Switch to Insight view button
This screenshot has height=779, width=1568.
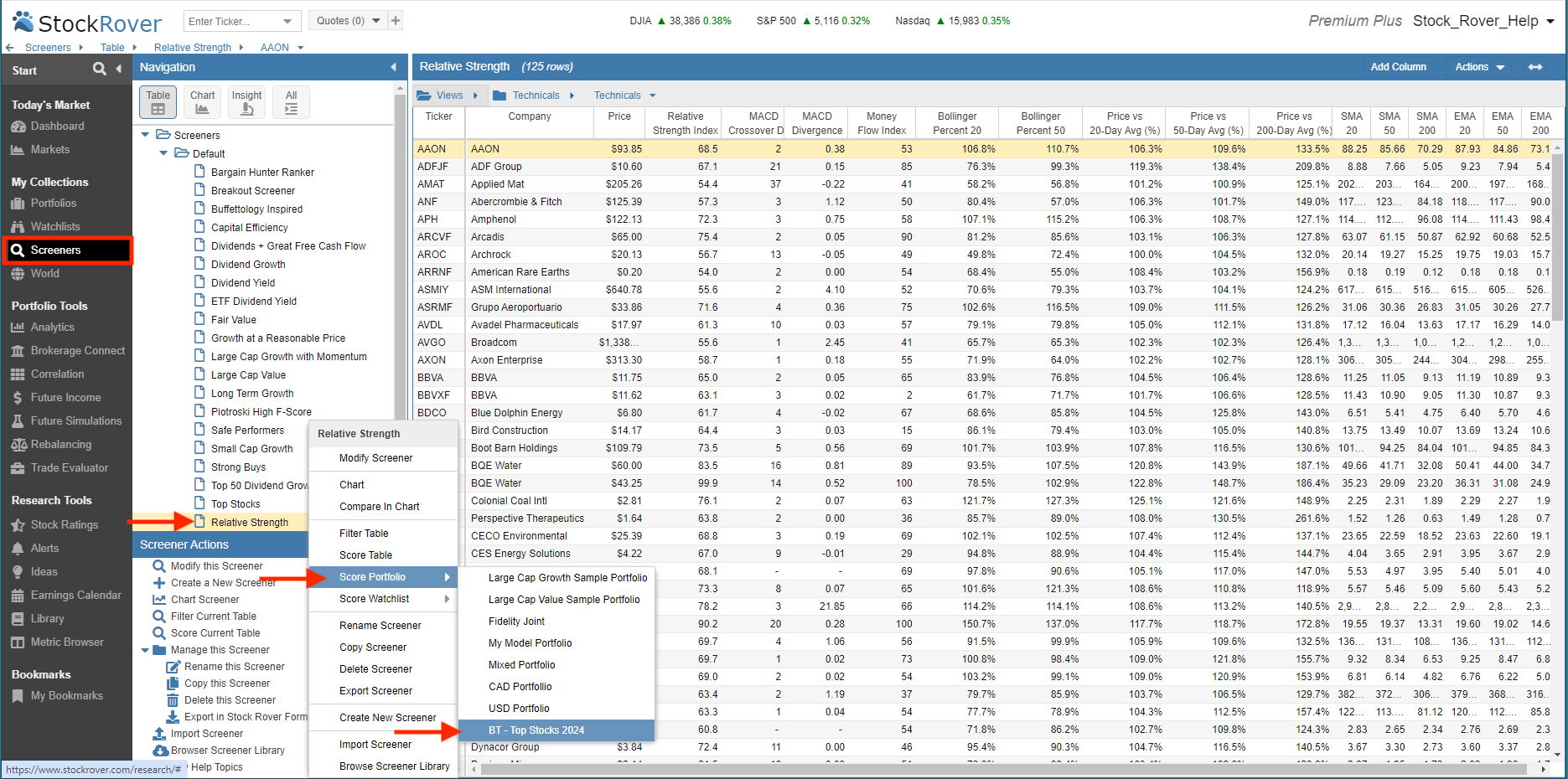click(246, 102)
